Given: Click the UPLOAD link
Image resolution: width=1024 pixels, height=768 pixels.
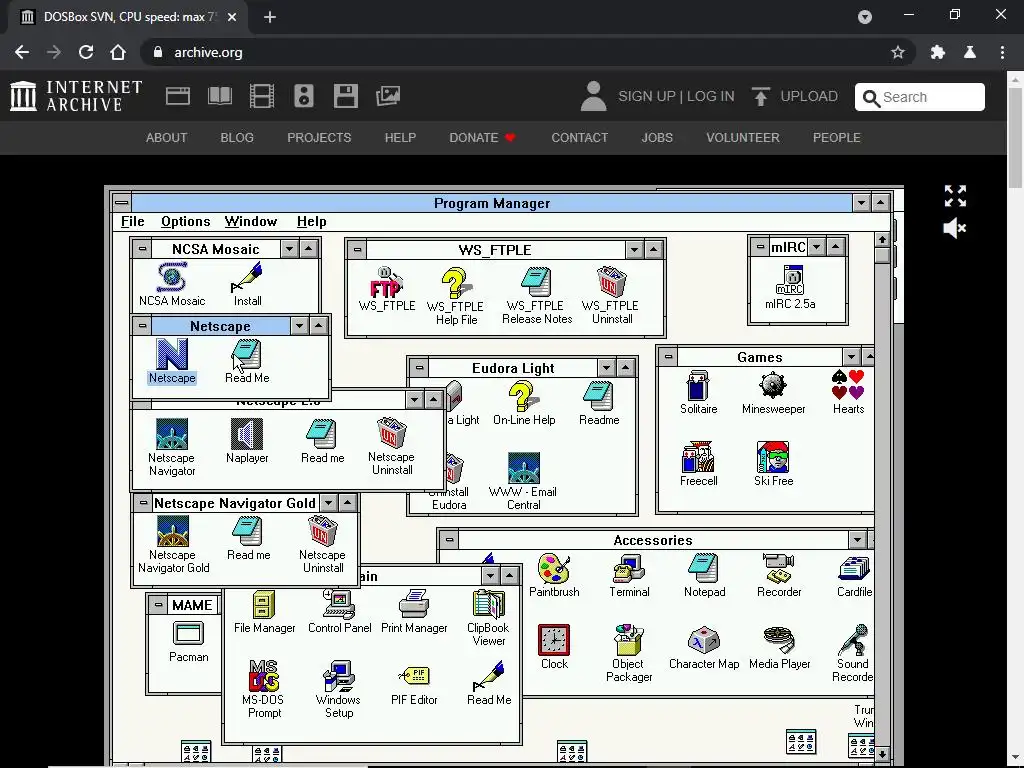Looking at the screenshot, I should coord(795,97).
